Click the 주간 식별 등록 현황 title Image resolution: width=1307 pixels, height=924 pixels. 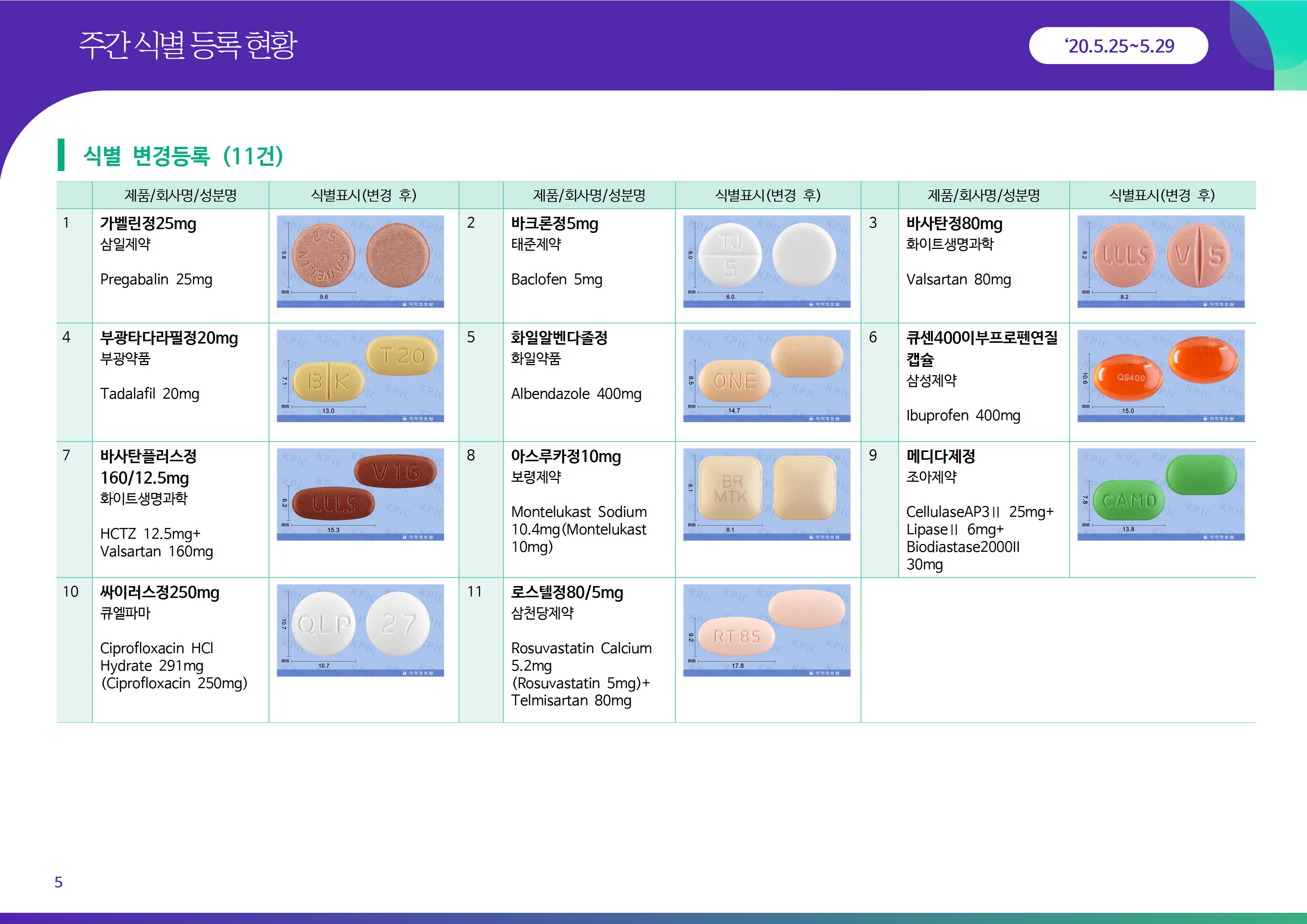[x=188, y=45]
